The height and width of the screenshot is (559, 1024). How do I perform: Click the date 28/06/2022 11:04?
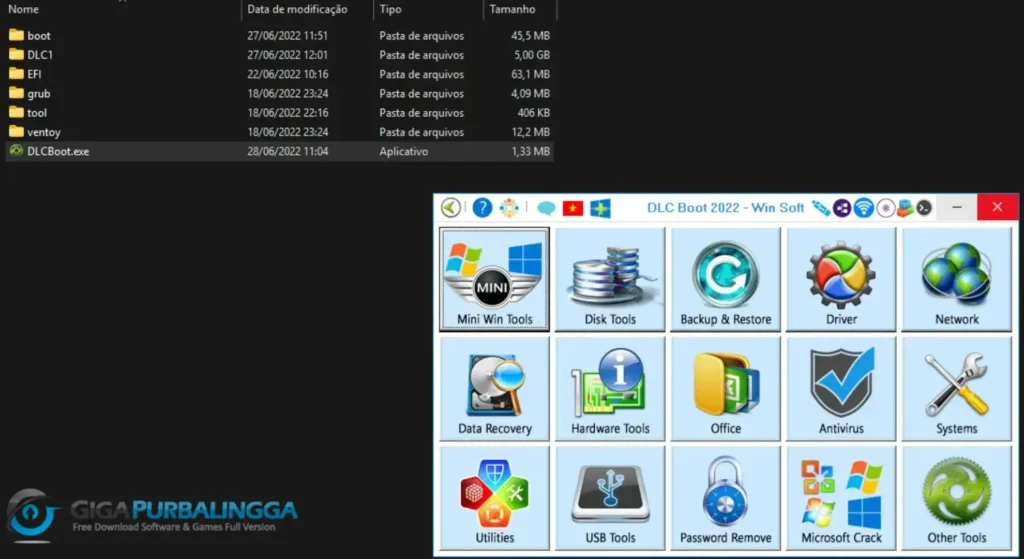(x=287, y=152)
